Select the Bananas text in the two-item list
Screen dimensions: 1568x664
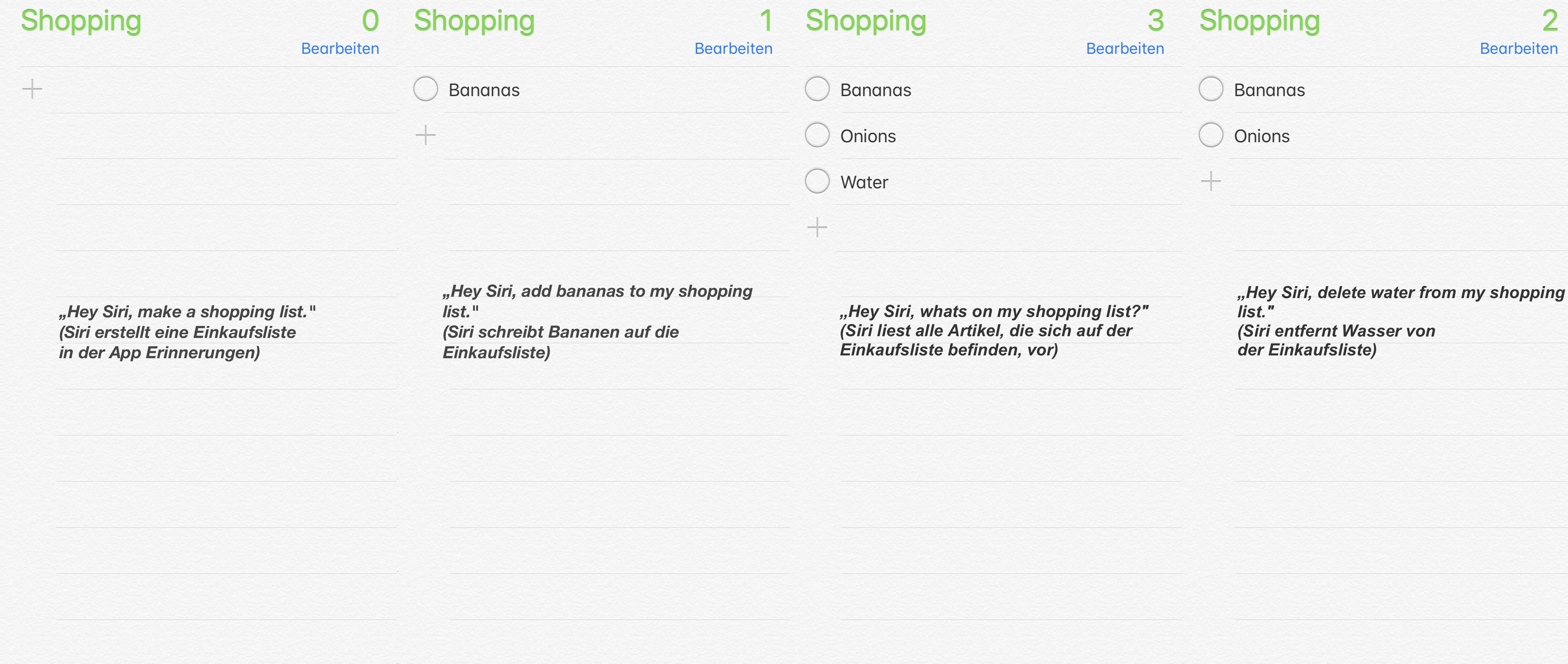[1269, 90]
